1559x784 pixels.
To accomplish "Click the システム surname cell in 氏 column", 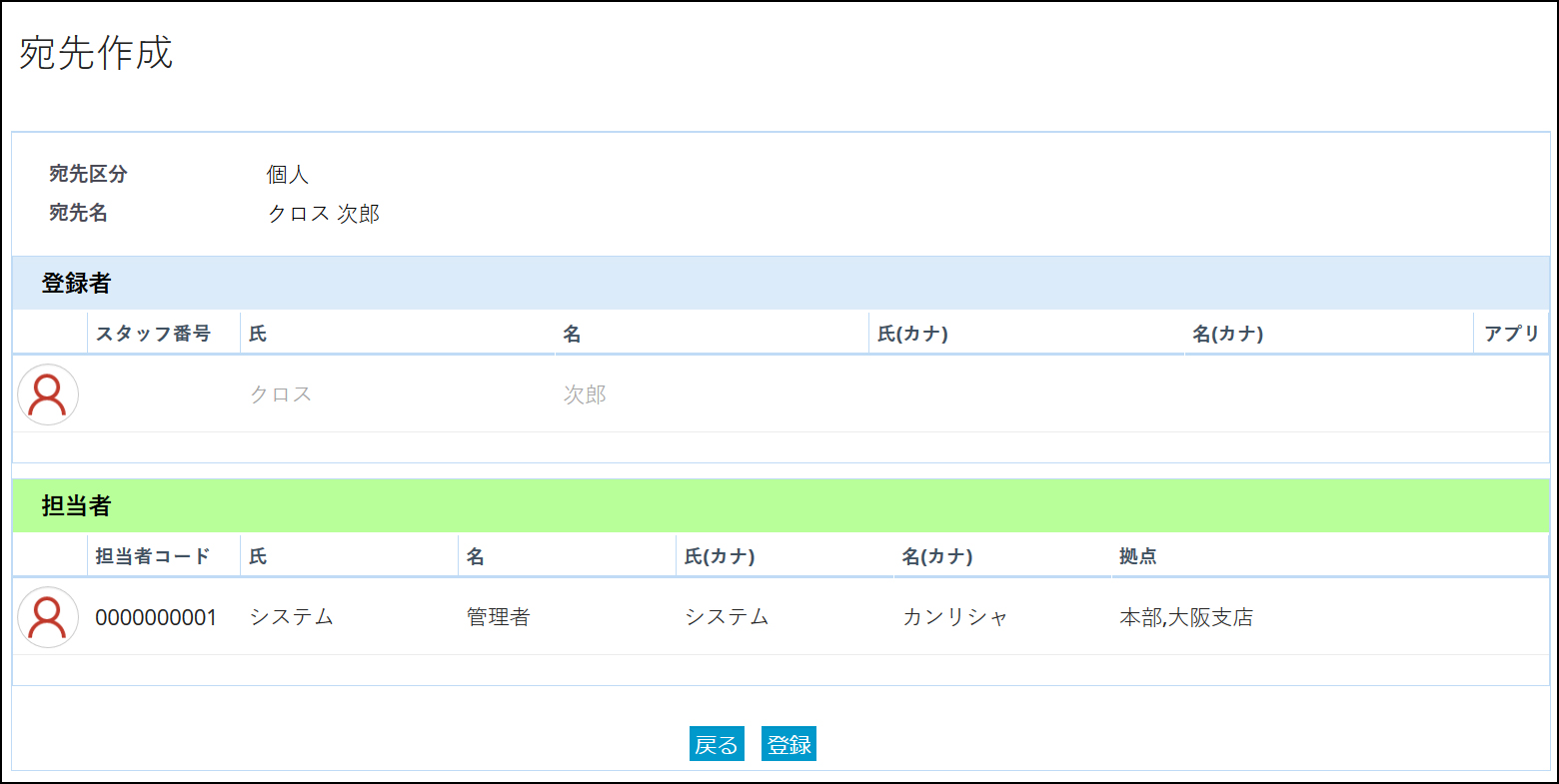I will tap(291, 617).
